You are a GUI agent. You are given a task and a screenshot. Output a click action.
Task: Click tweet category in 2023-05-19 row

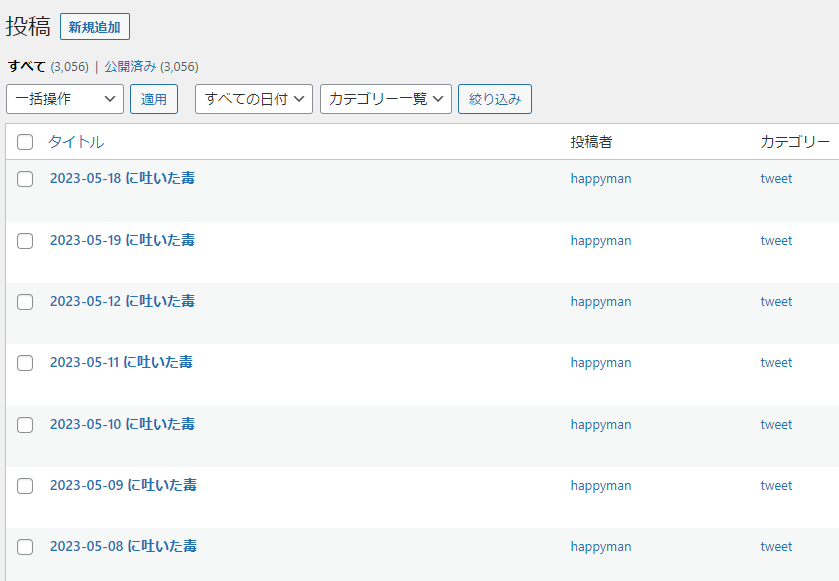coord(776,241)
